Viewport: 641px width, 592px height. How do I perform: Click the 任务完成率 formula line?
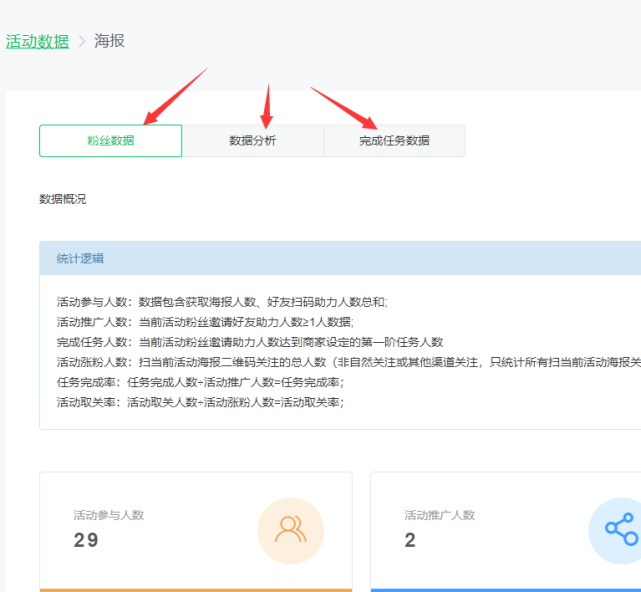200,382
